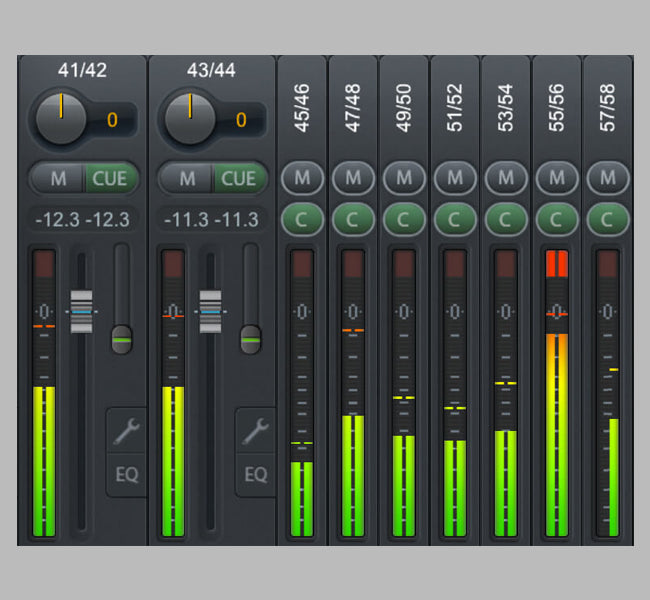
Task: Select channel label 57/58
Action: click(x=608, y=108)
